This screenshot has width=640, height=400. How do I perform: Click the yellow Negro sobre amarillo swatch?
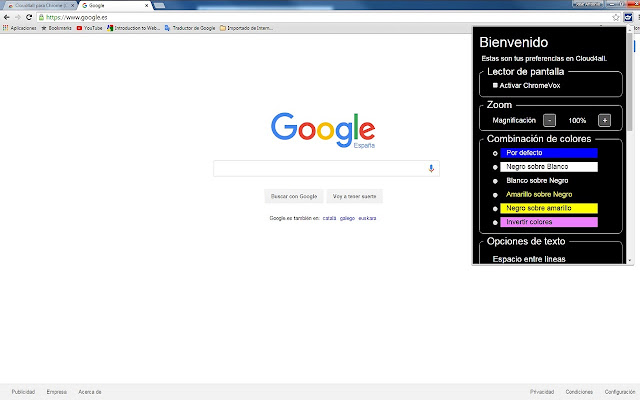[549, 208]
